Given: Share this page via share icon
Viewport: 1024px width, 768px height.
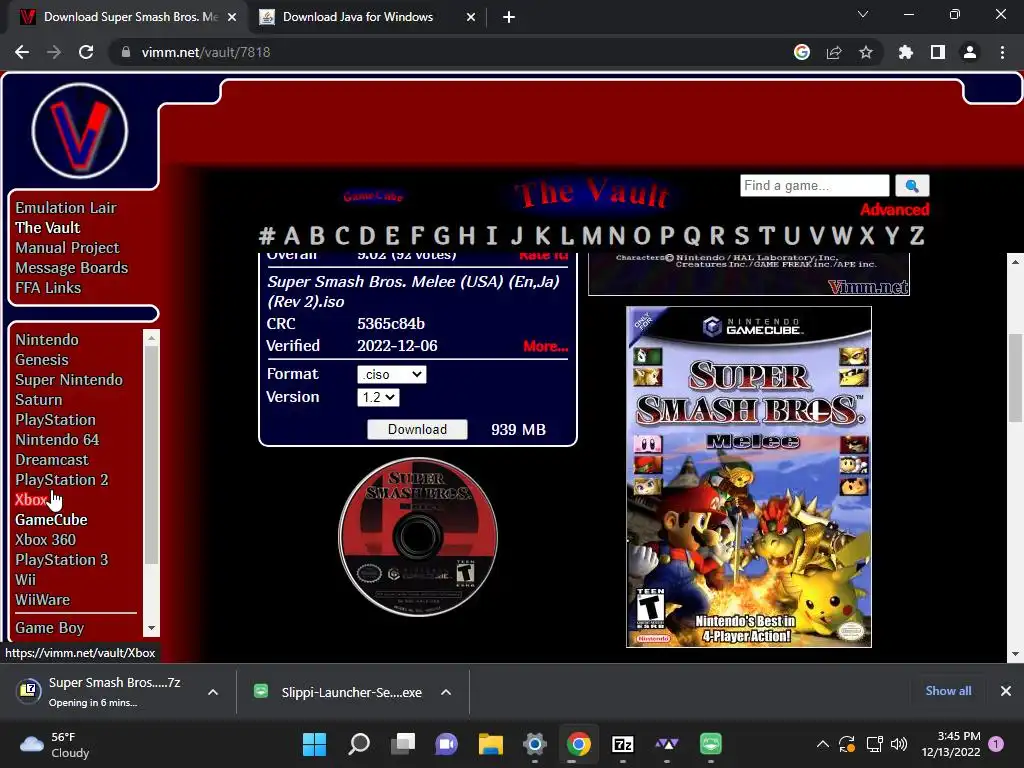Looking at the screenshot, I should [x=834, y=52].
